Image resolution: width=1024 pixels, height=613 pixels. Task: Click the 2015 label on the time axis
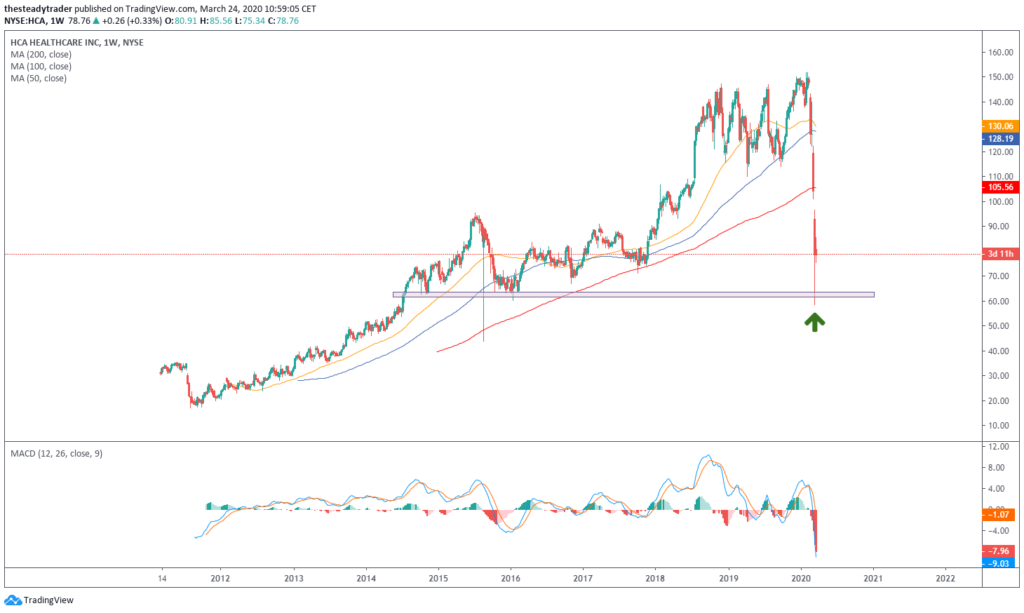438,578
